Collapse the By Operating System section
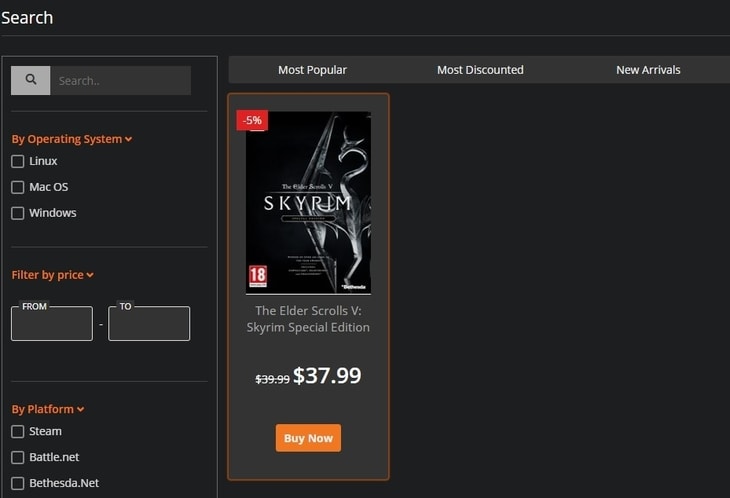Image resolution: width=730 pixels, height=498 pixels. (x=72, y=139)
